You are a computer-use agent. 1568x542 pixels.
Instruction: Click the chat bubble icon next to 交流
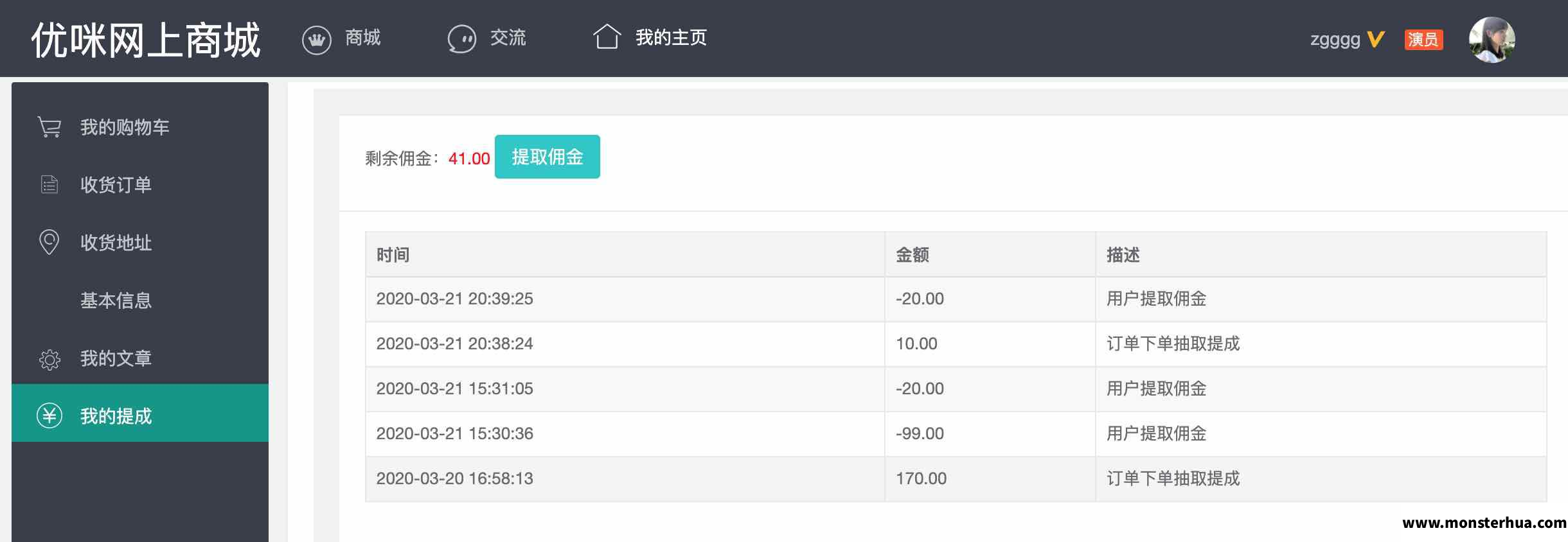tap(461, 39)
